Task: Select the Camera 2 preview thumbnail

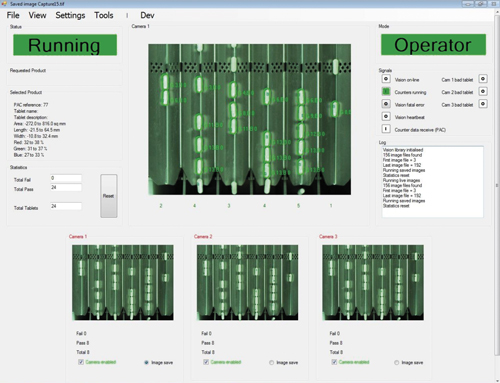Action: tap(247, 283)
